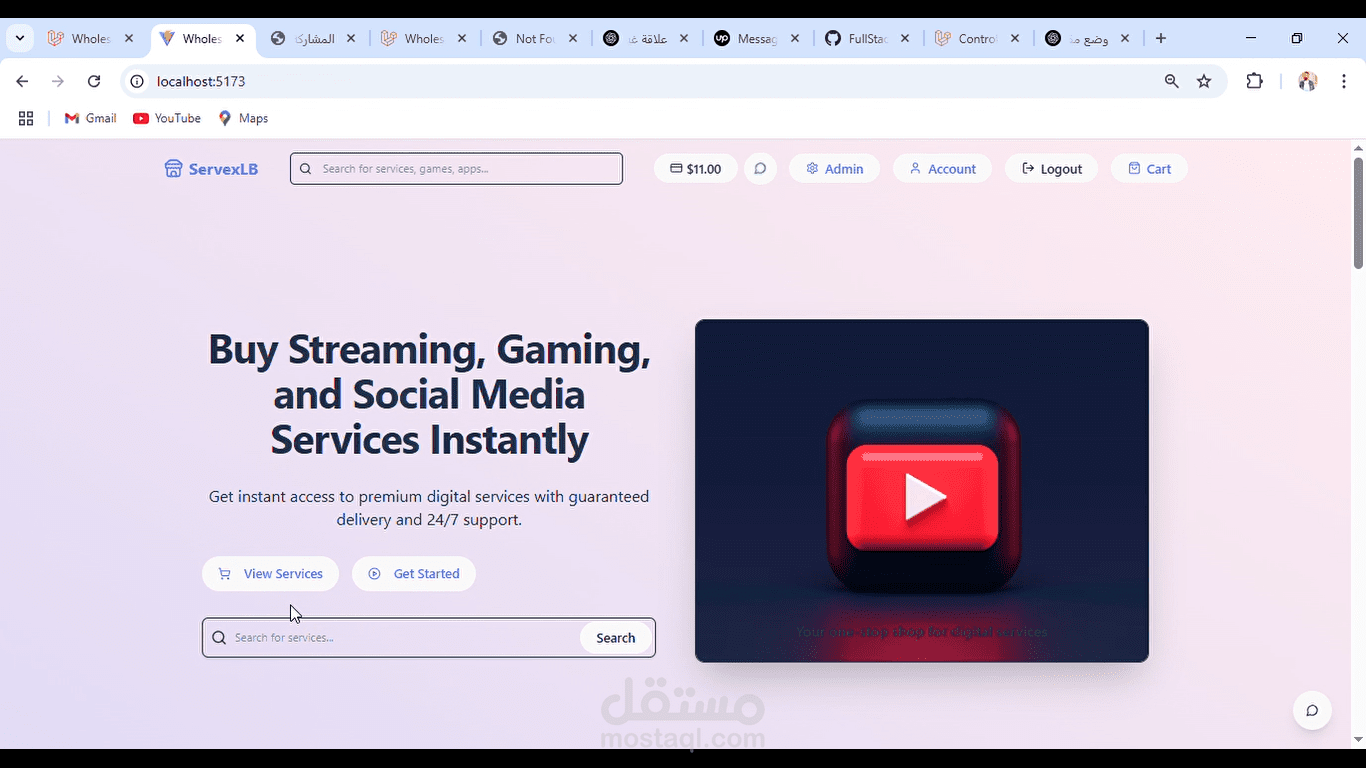Open the Account page
Viewport: 1366px width, 768px height.
(x=942, y=169)
